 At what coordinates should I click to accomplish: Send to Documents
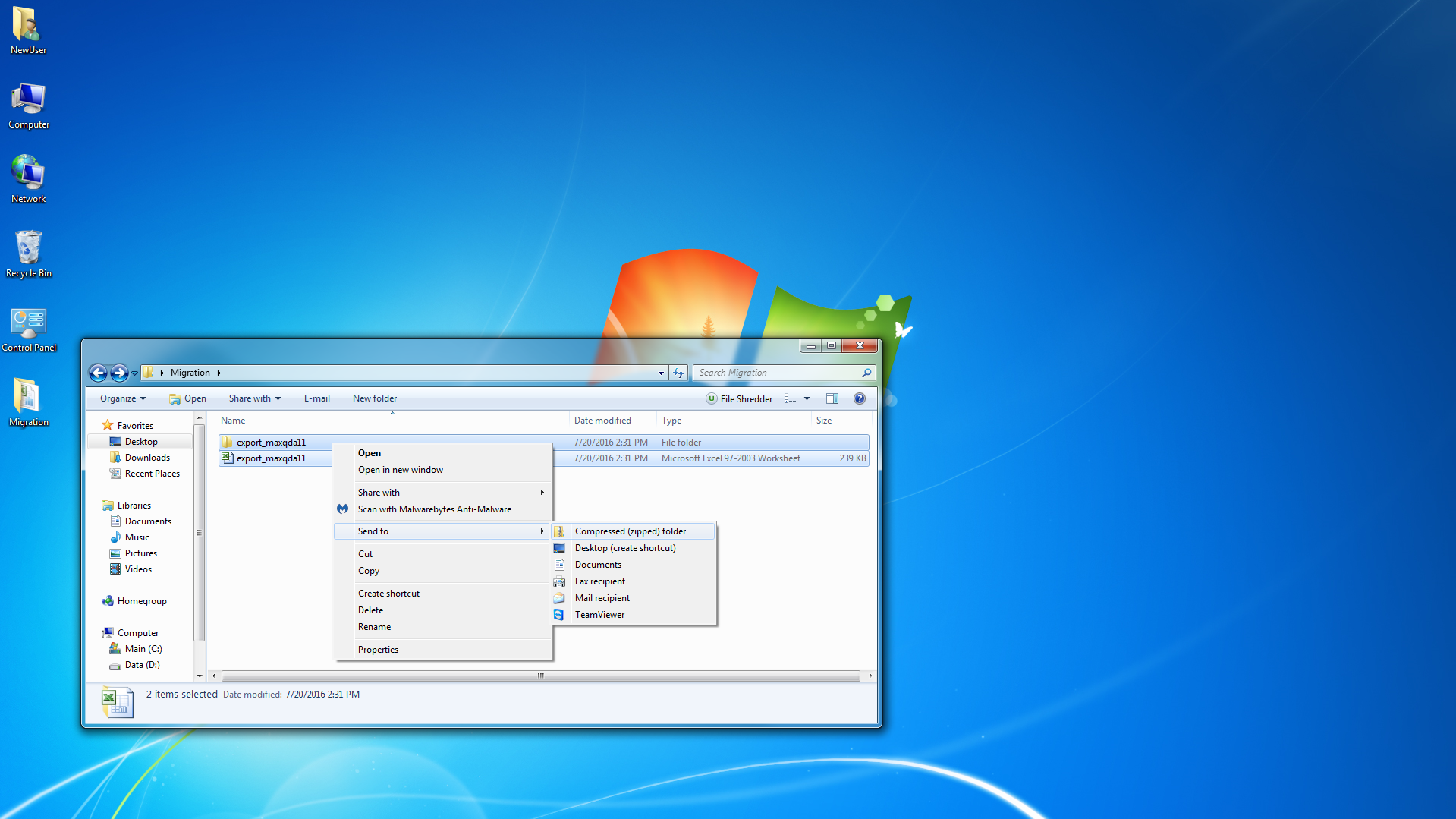[x=633, y=565]
